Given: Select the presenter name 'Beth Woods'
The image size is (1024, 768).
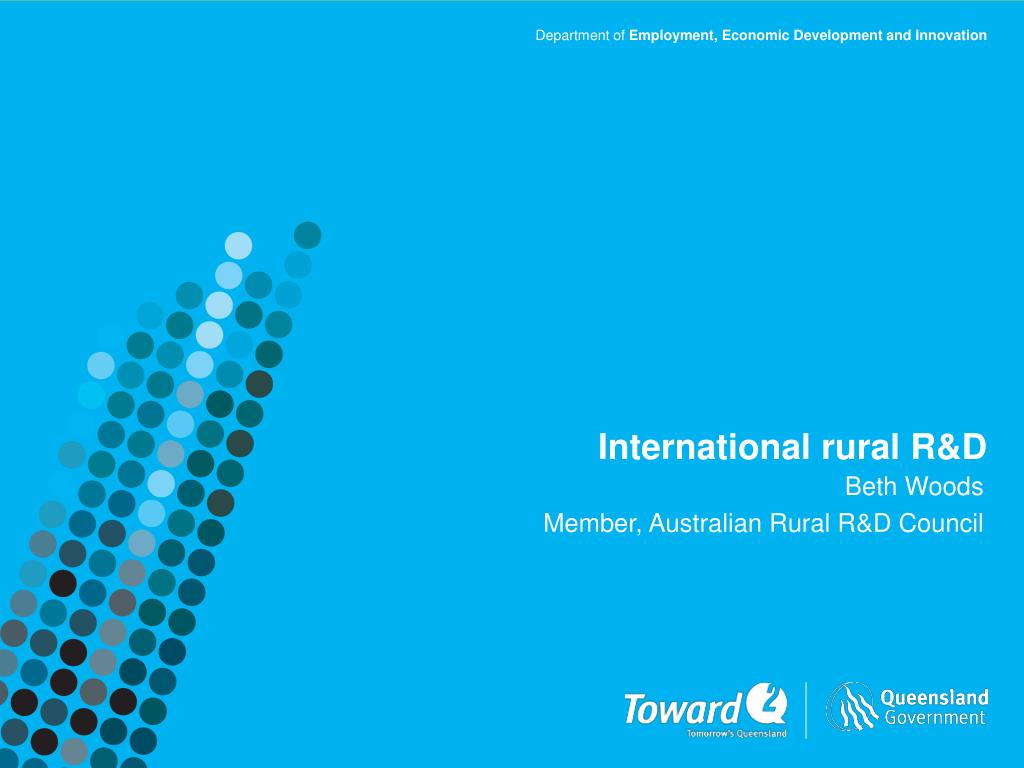Looking at the screenshot, I should click(914, 487).
